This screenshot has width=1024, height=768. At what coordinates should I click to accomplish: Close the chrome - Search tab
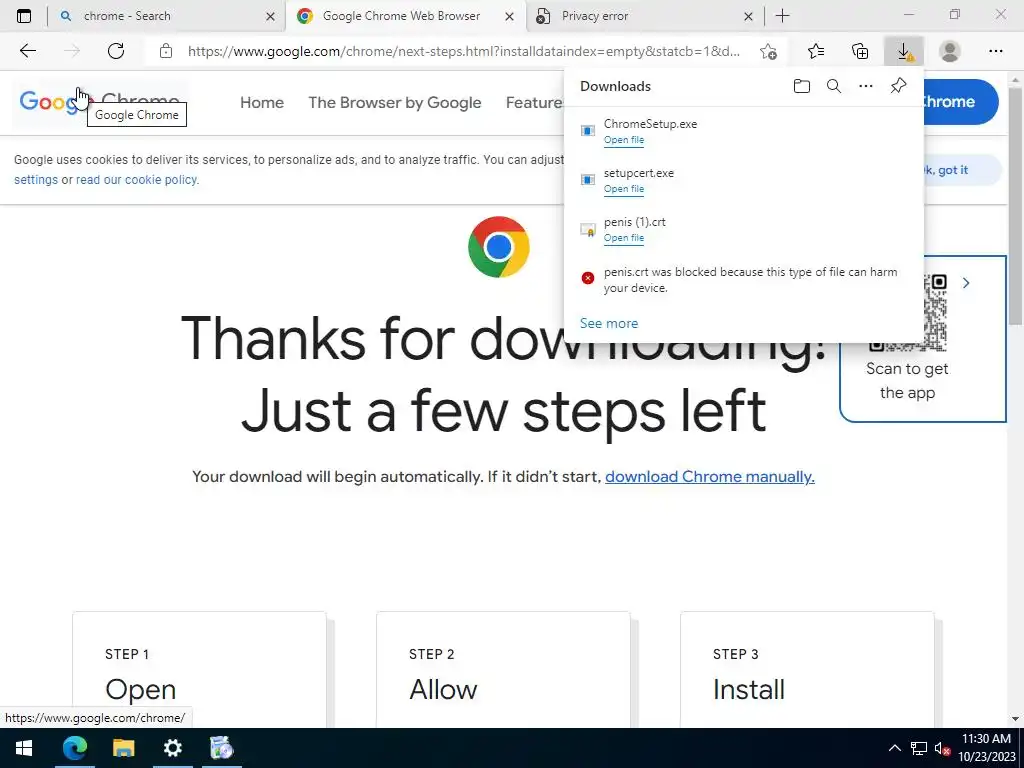(270, 17)
